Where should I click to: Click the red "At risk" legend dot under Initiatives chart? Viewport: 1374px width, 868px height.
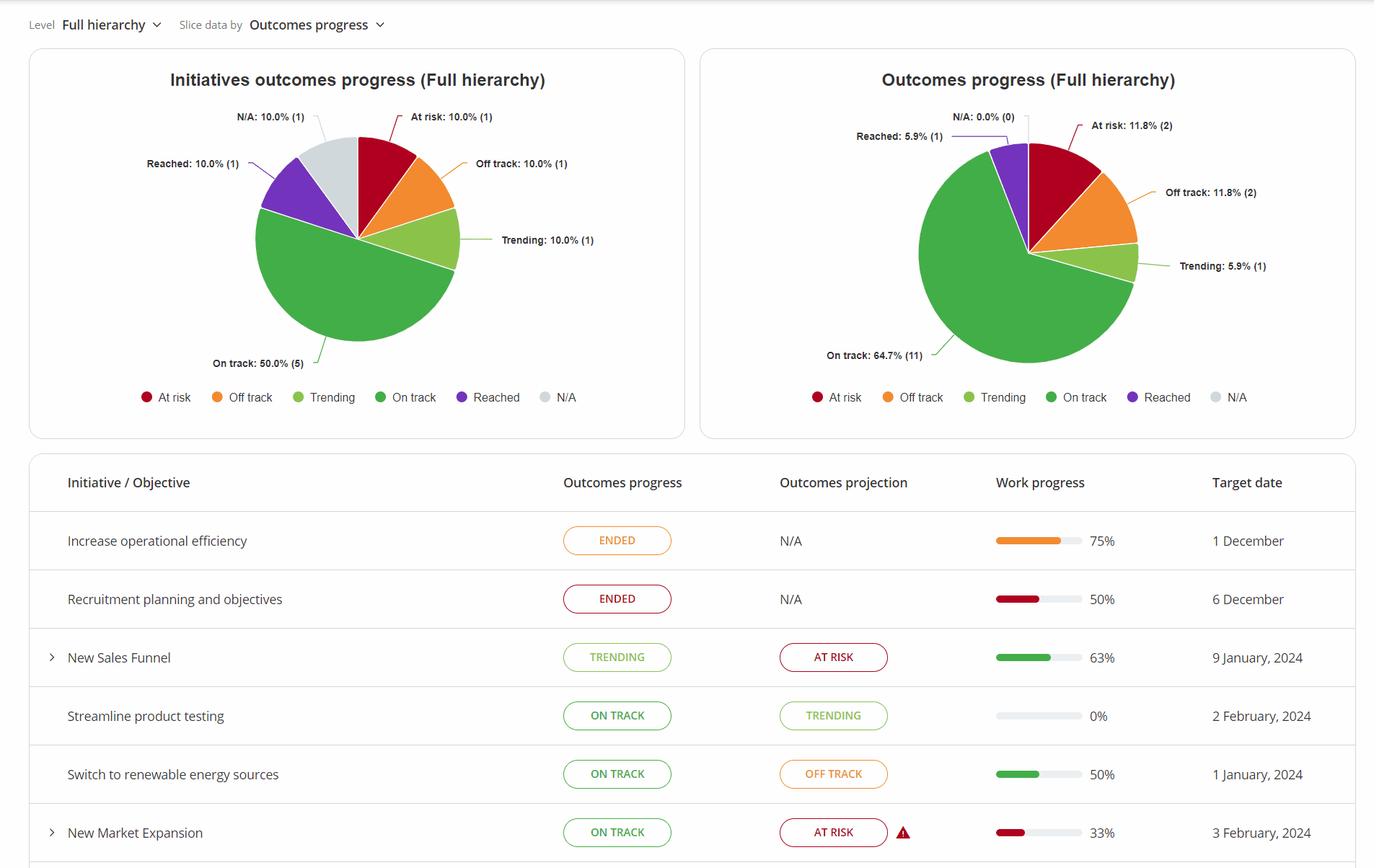[x=146, y=397]
